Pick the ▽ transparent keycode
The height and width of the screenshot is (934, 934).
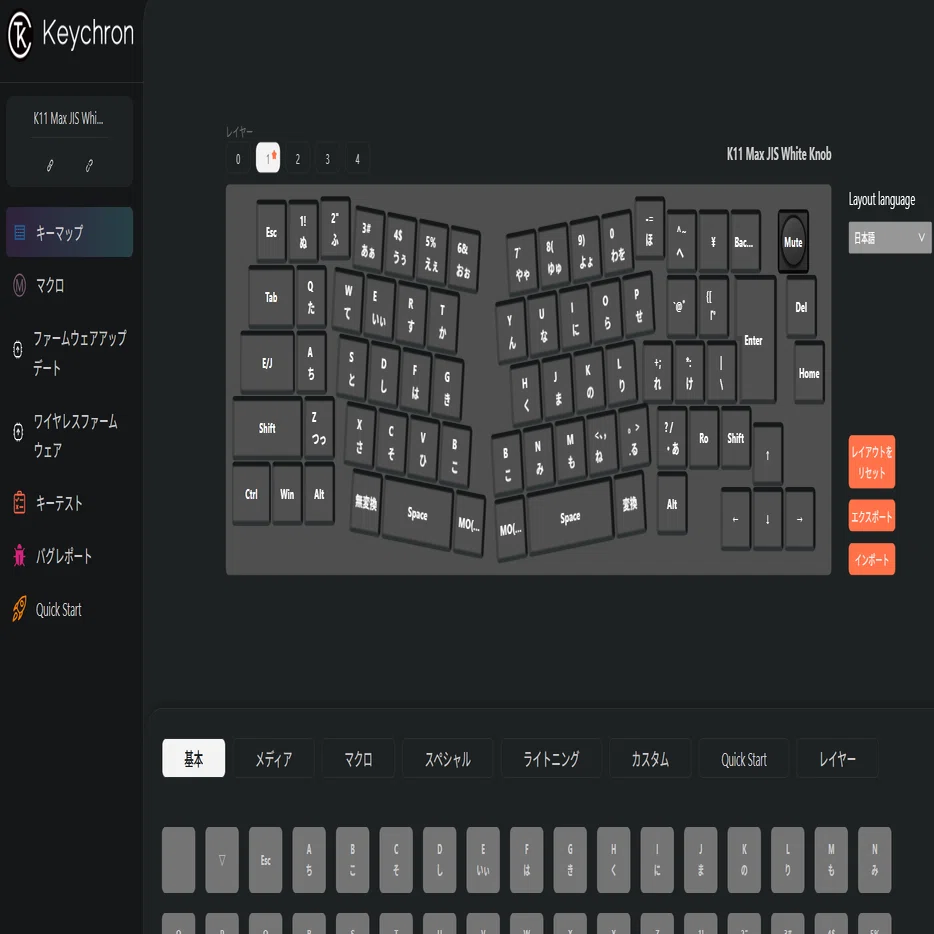[222, 860]
